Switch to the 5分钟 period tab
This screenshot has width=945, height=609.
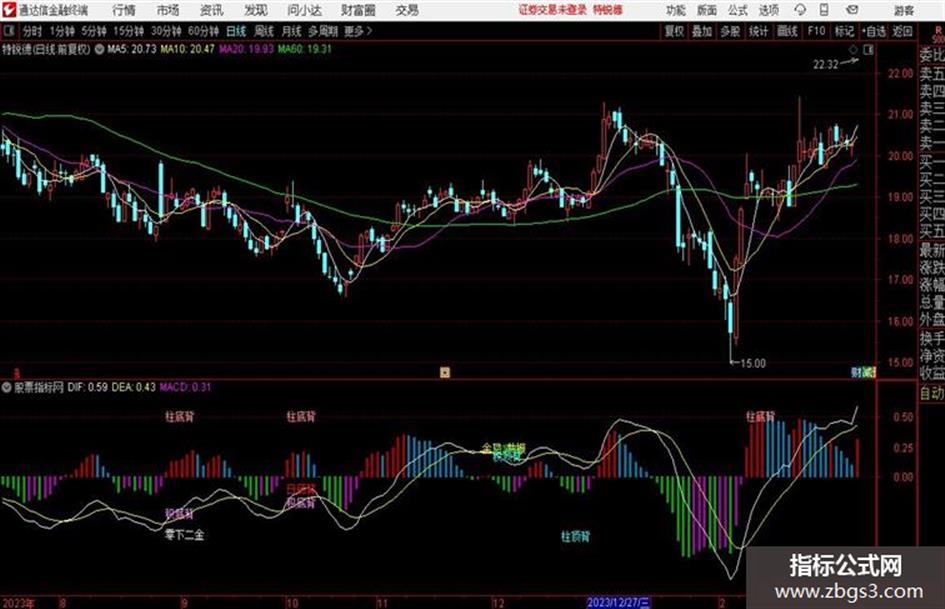[x=94, y=31]
